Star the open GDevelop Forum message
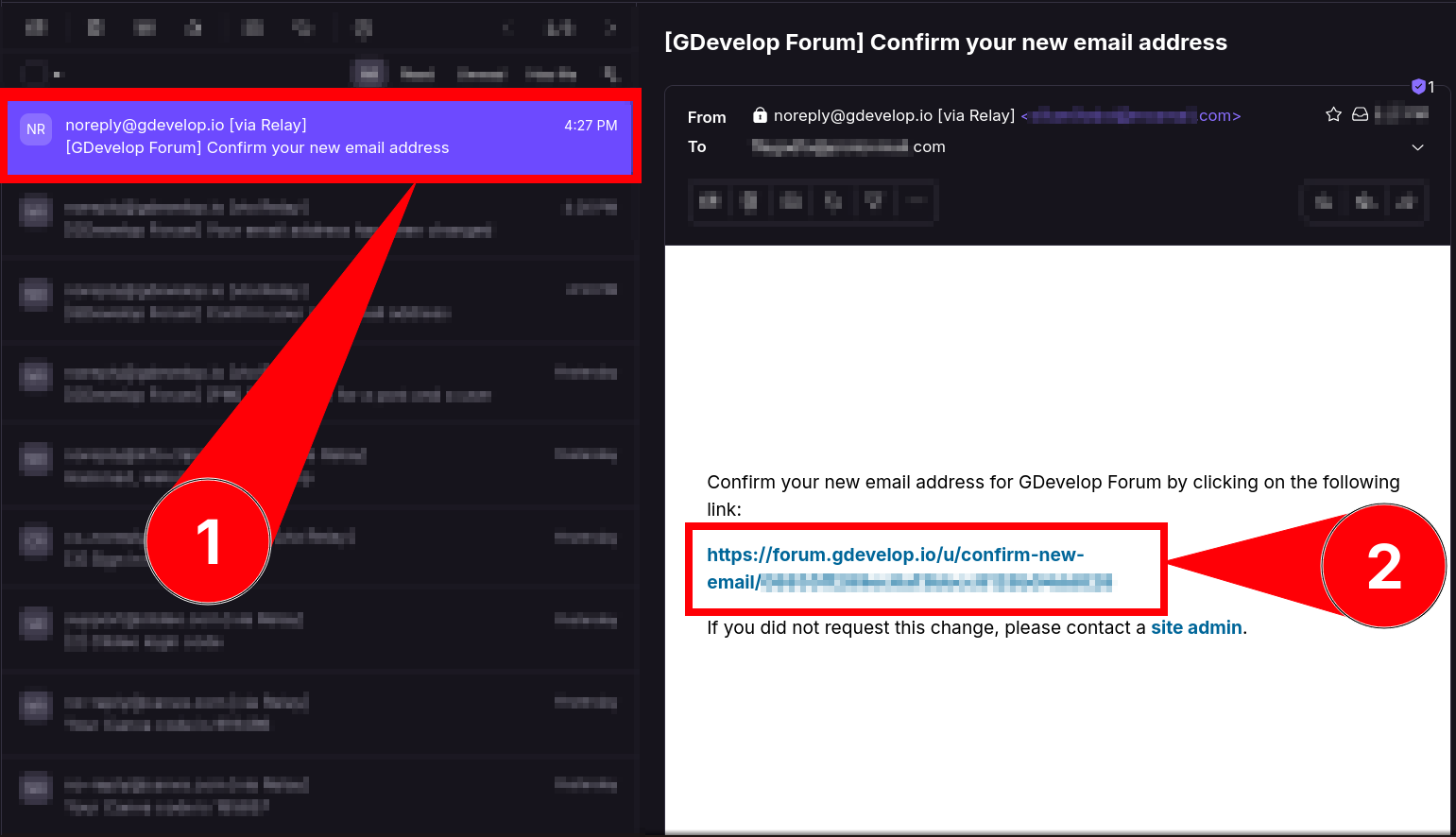The image size is (1456, 837). (1333, 114)
